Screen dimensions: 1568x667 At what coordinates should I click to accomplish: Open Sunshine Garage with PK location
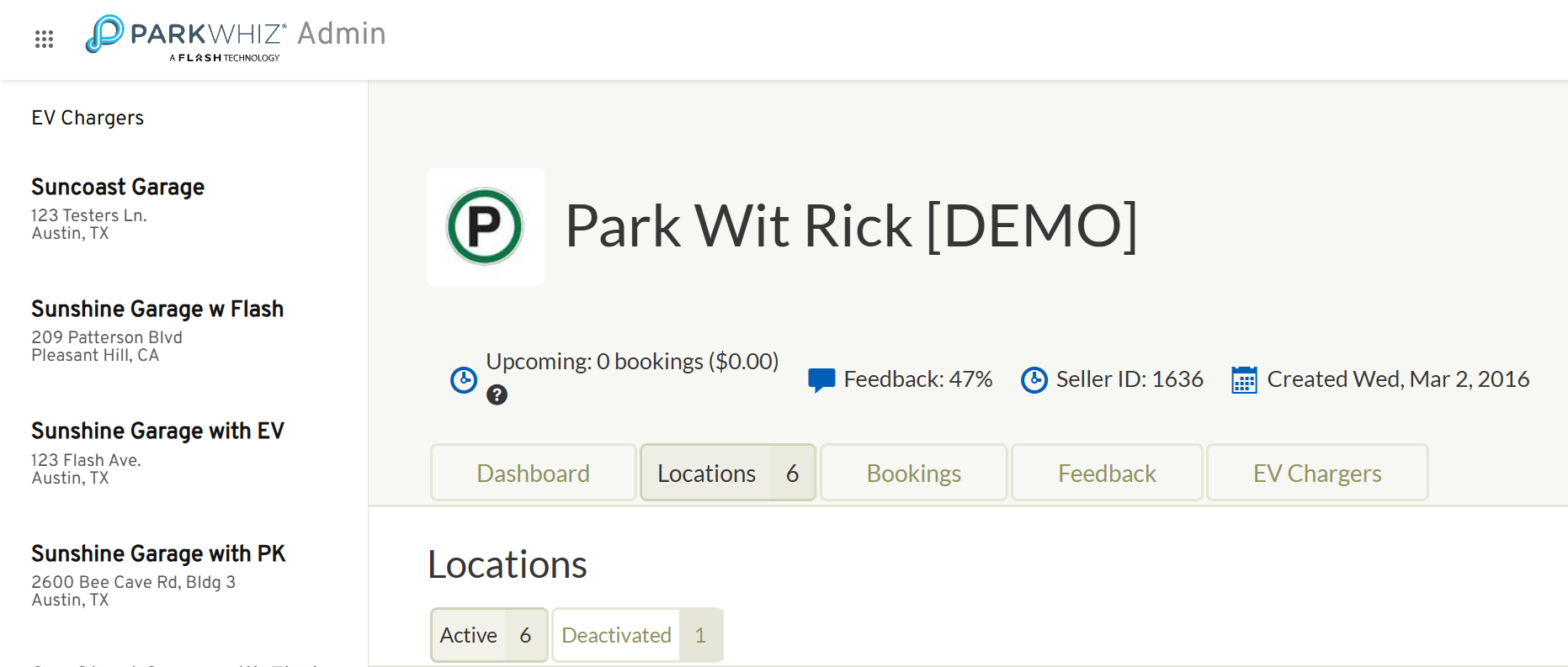click(158, 553)
